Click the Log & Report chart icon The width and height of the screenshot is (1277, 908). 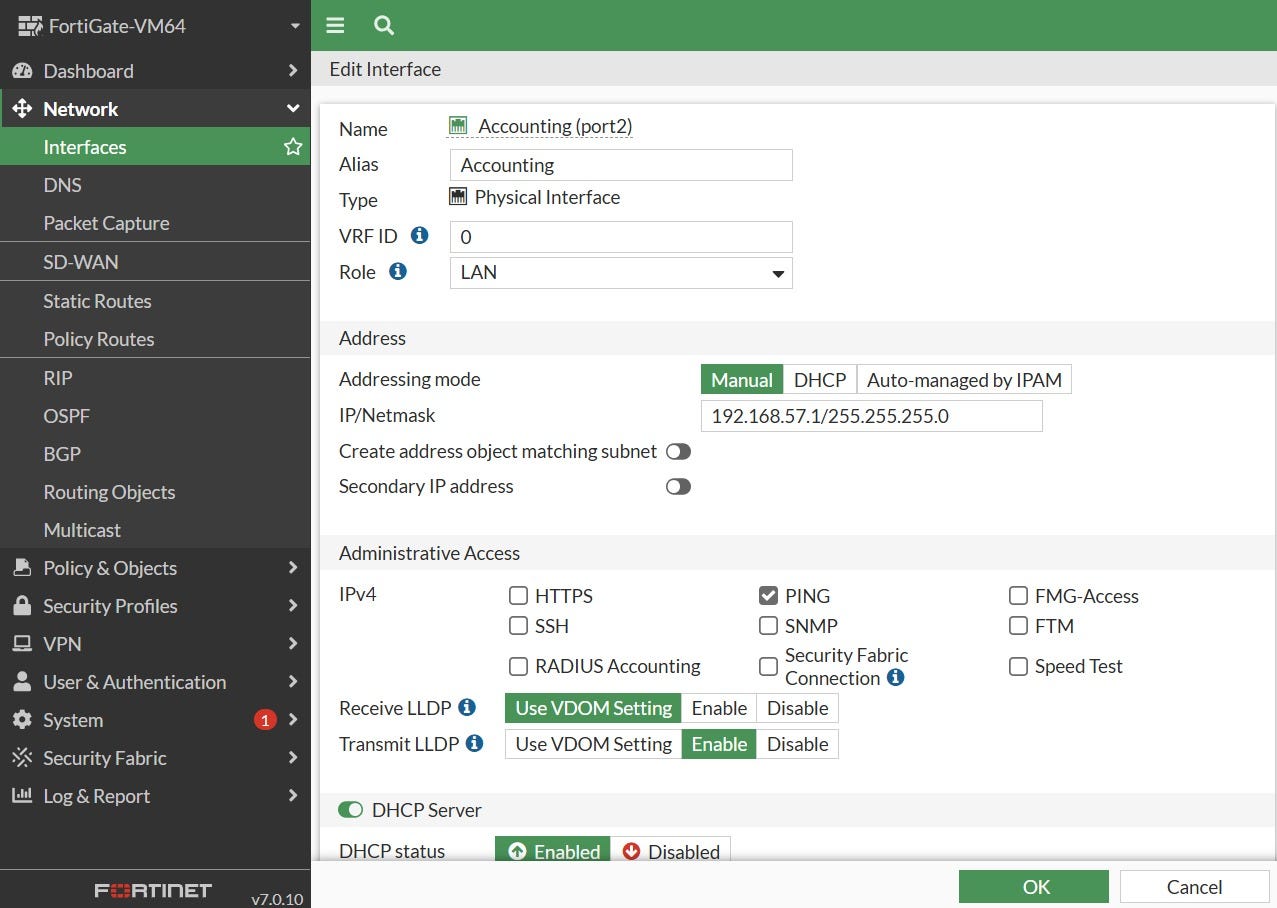point(22,796)
